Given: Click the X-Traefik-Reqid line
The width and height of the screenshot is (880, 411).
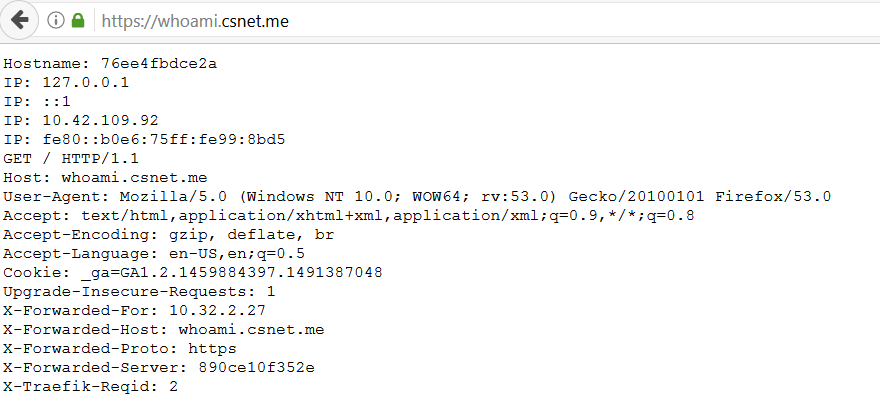Looking at the screenshot, I should (x=90, y=386).
